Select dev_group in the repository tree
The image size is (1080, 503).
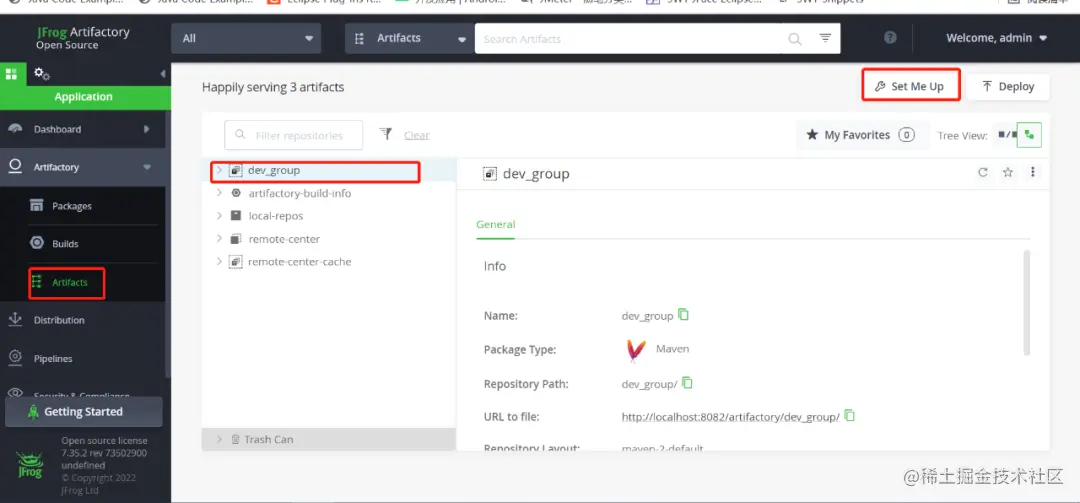274,170
